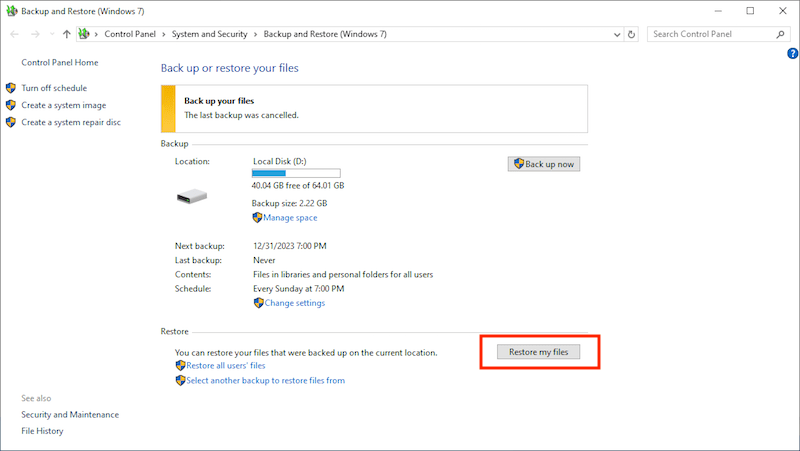
Task: Click 'Backup size: 2.22 GB' text
Action: [x=289, y=203]
